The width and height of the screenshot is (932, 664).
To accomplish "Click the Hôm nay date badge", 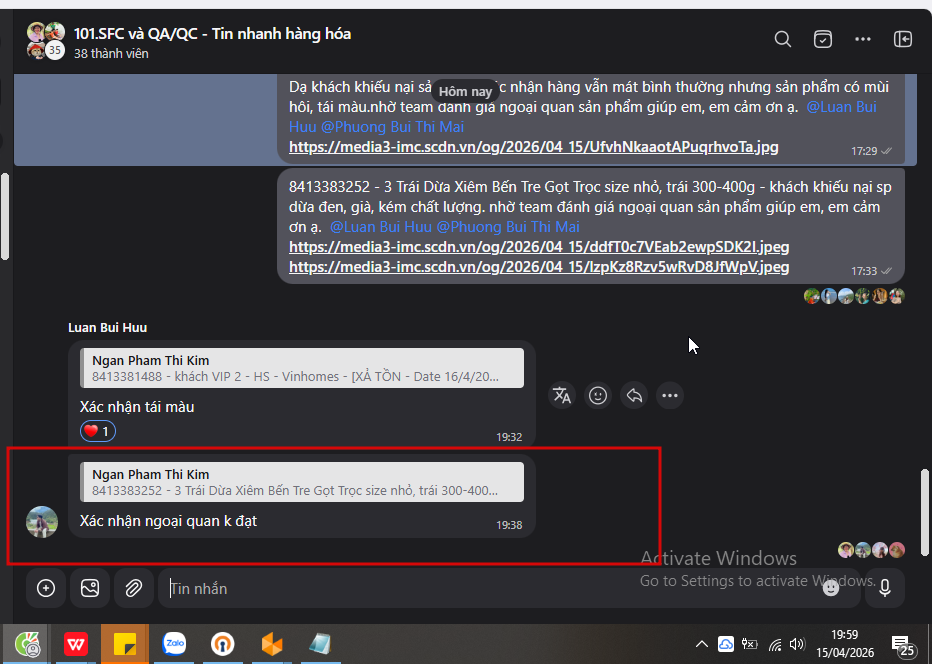I will click(x=465, y=92).
